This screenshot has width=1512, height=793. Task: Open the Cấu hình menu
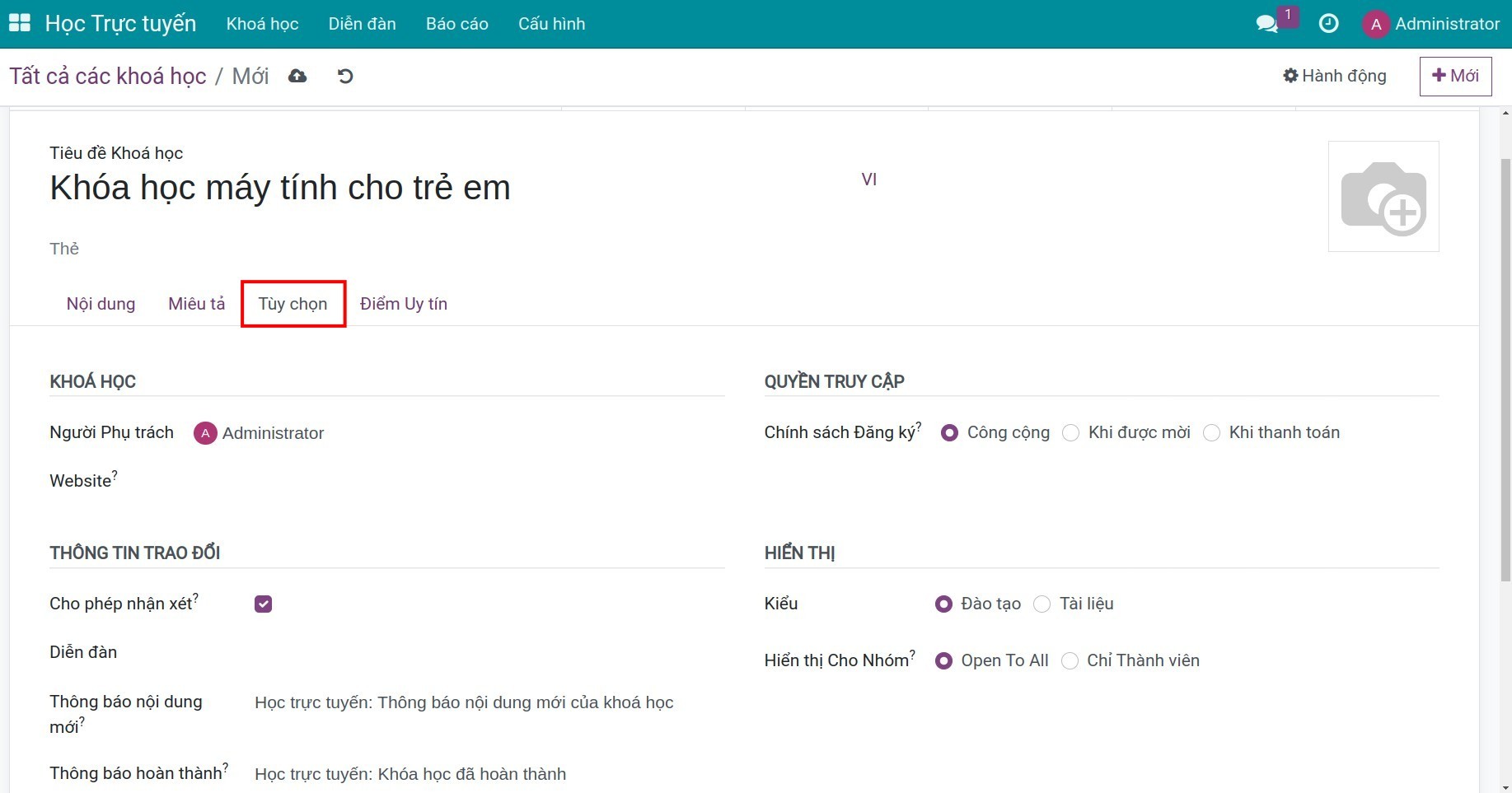(551, 24)
